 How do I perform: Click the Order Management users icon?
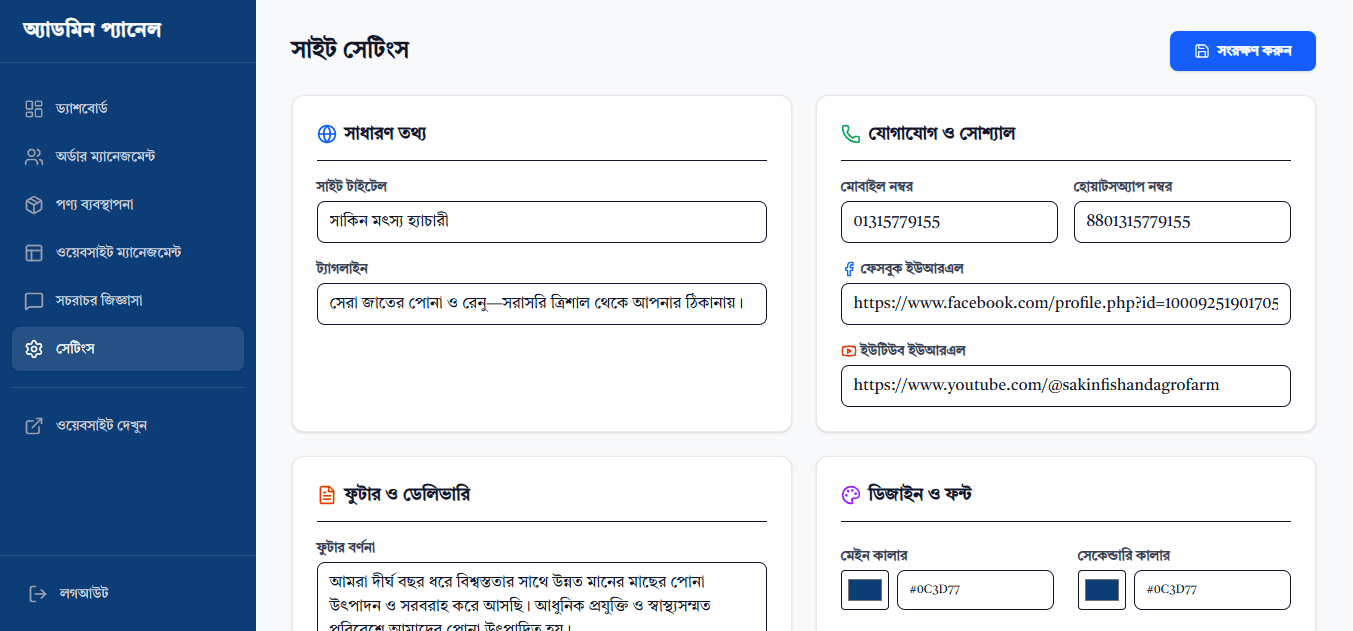[34, 156]
